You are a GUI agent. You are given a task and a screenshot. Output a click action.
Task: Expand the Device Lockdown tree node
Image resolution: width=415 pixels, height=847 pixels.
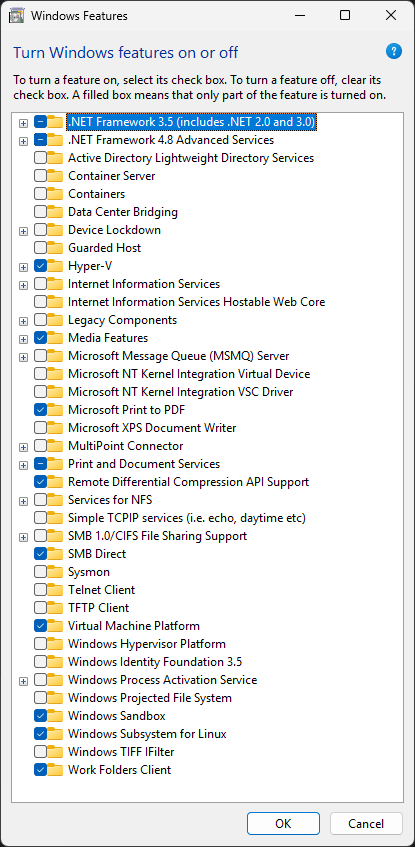coord(23,231)
